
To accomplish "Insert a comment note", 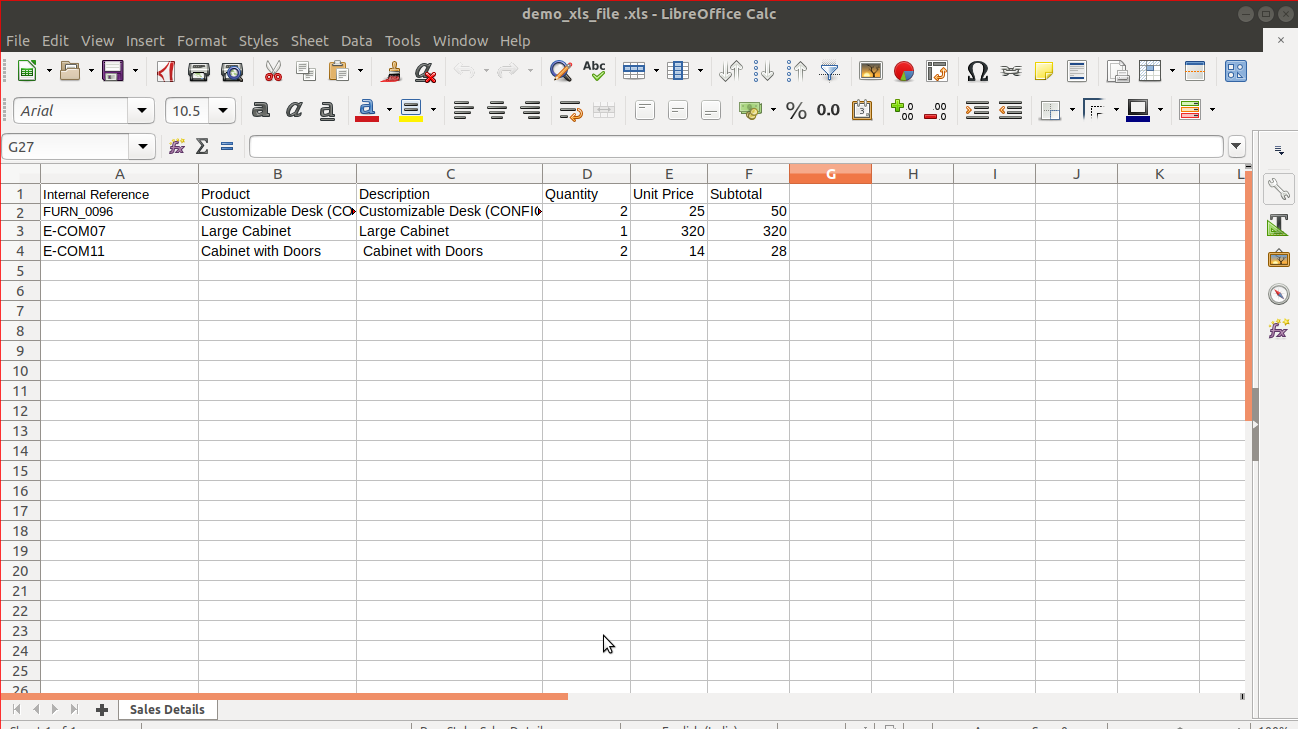I will tap(1044, 71).
